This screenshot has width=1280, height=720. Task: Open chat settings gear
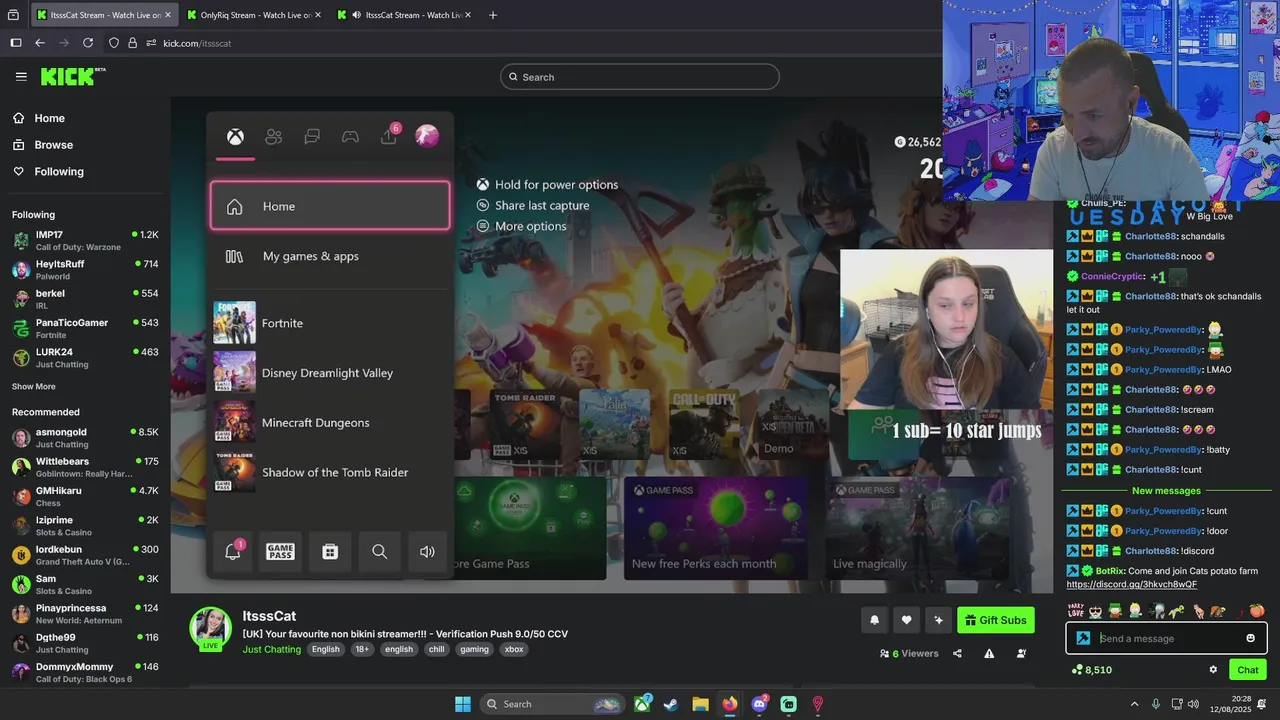point(1213,670)
